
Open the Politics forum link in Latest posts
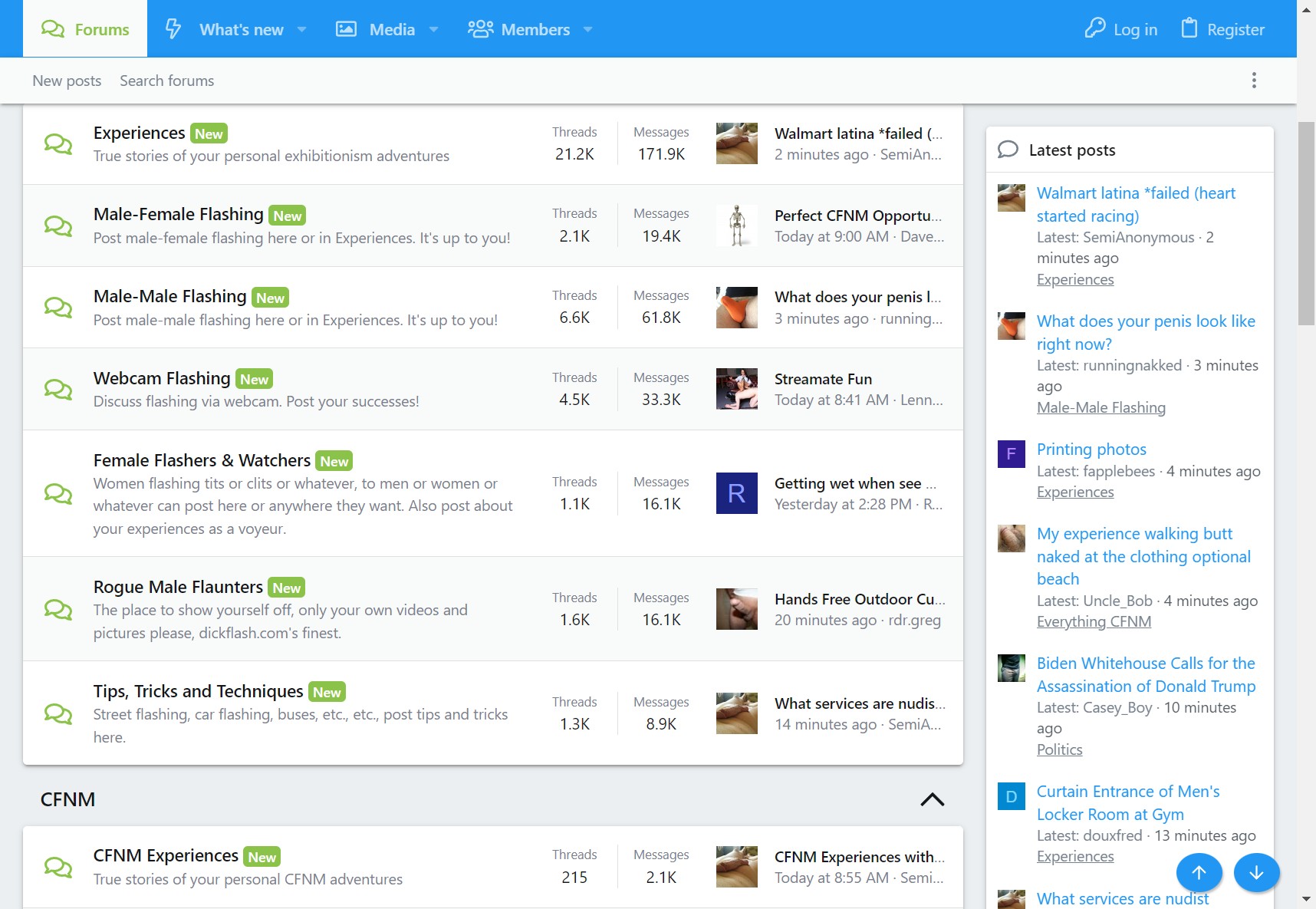[1059, 749]
